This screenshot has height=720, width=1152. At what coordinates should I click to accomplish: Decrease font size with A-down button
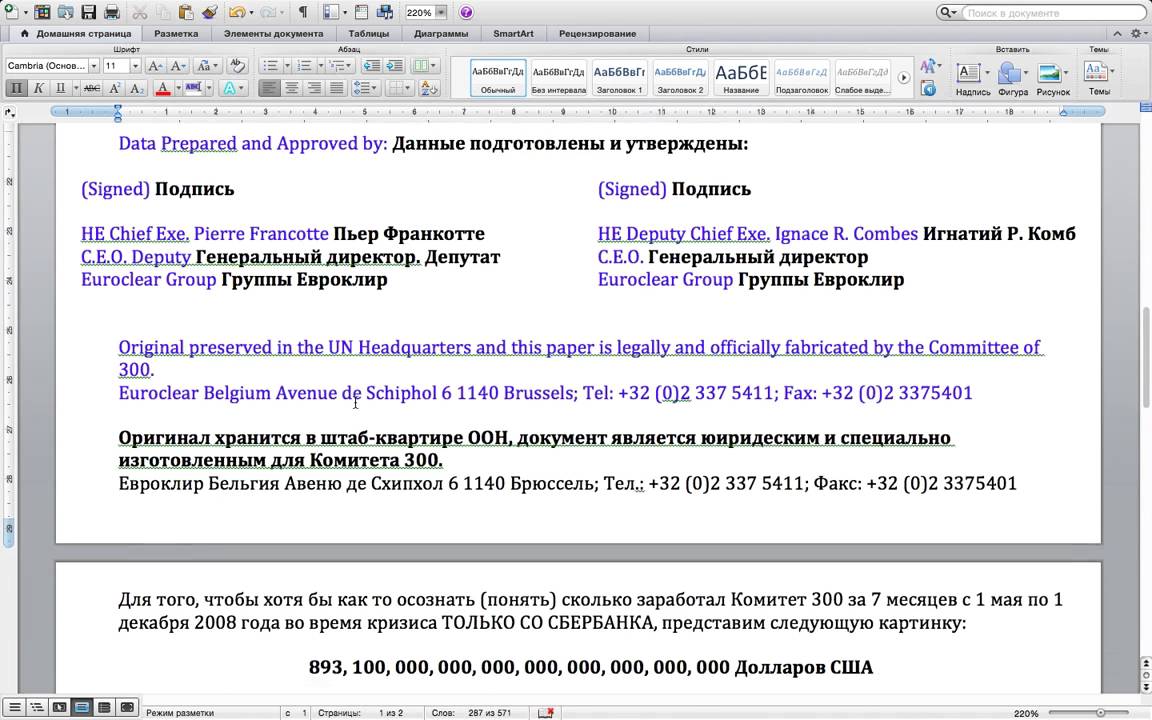click(179, 66)
